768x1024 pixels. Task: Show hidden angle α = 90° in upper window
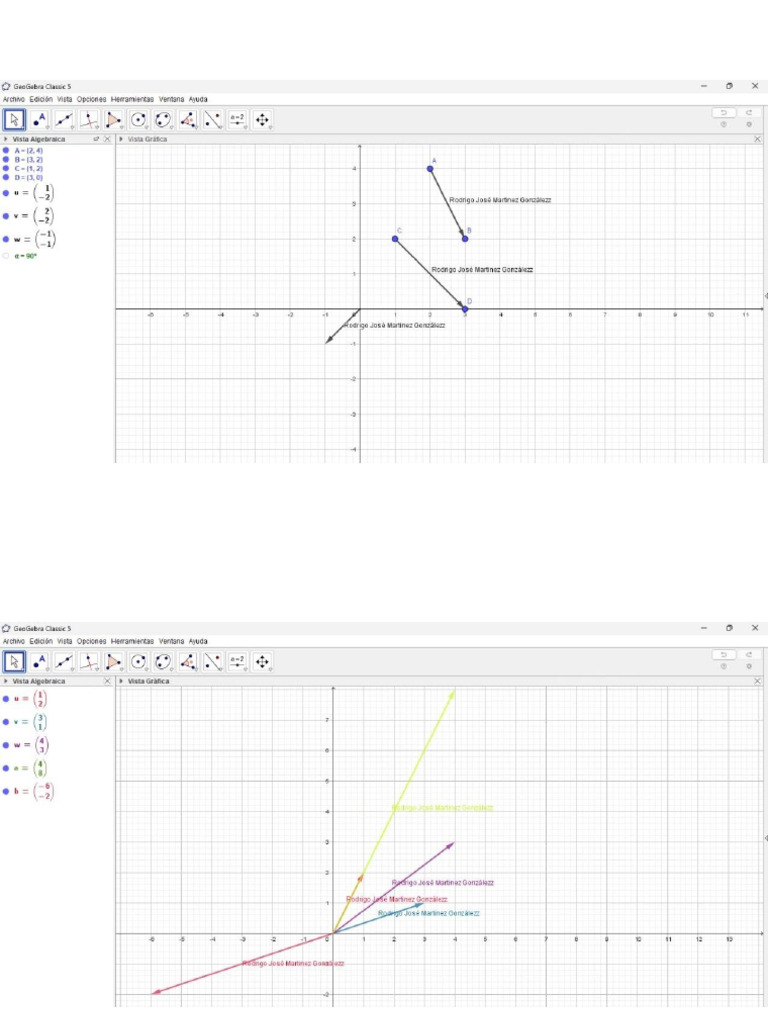tap(6, 256)
